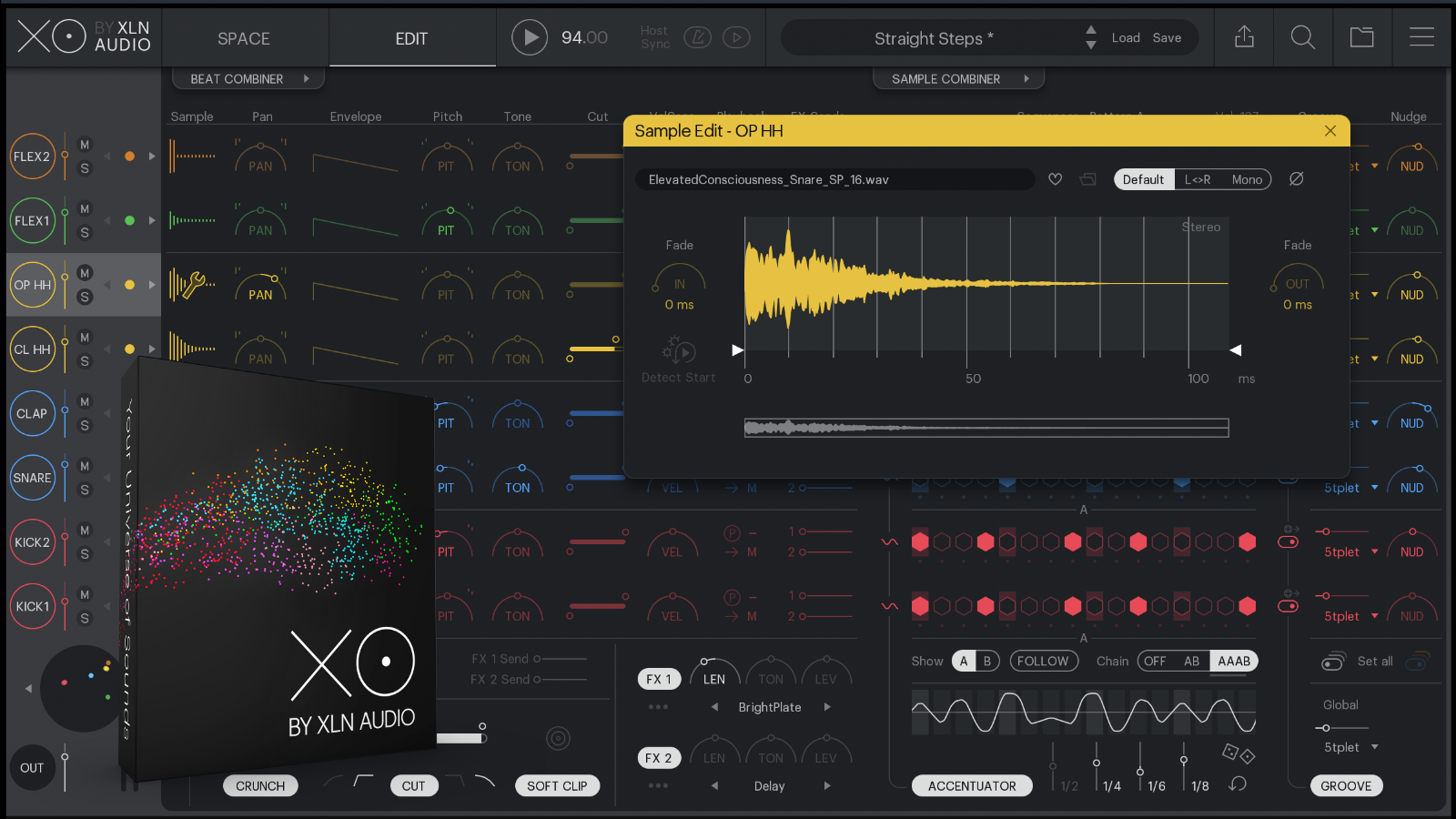Switch to the SPACE tab
1456x819 pixels.
coord(244,38)
